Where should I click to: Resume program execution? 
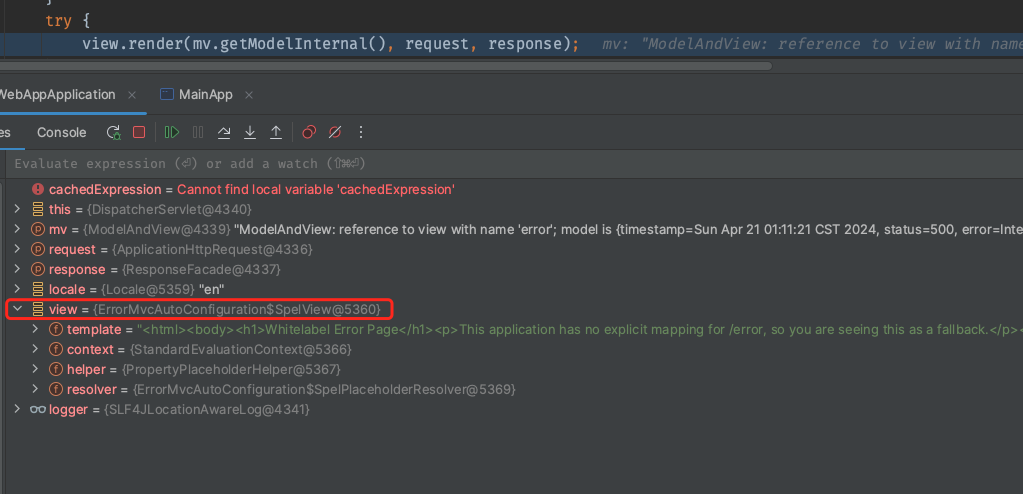click(172, 132)
